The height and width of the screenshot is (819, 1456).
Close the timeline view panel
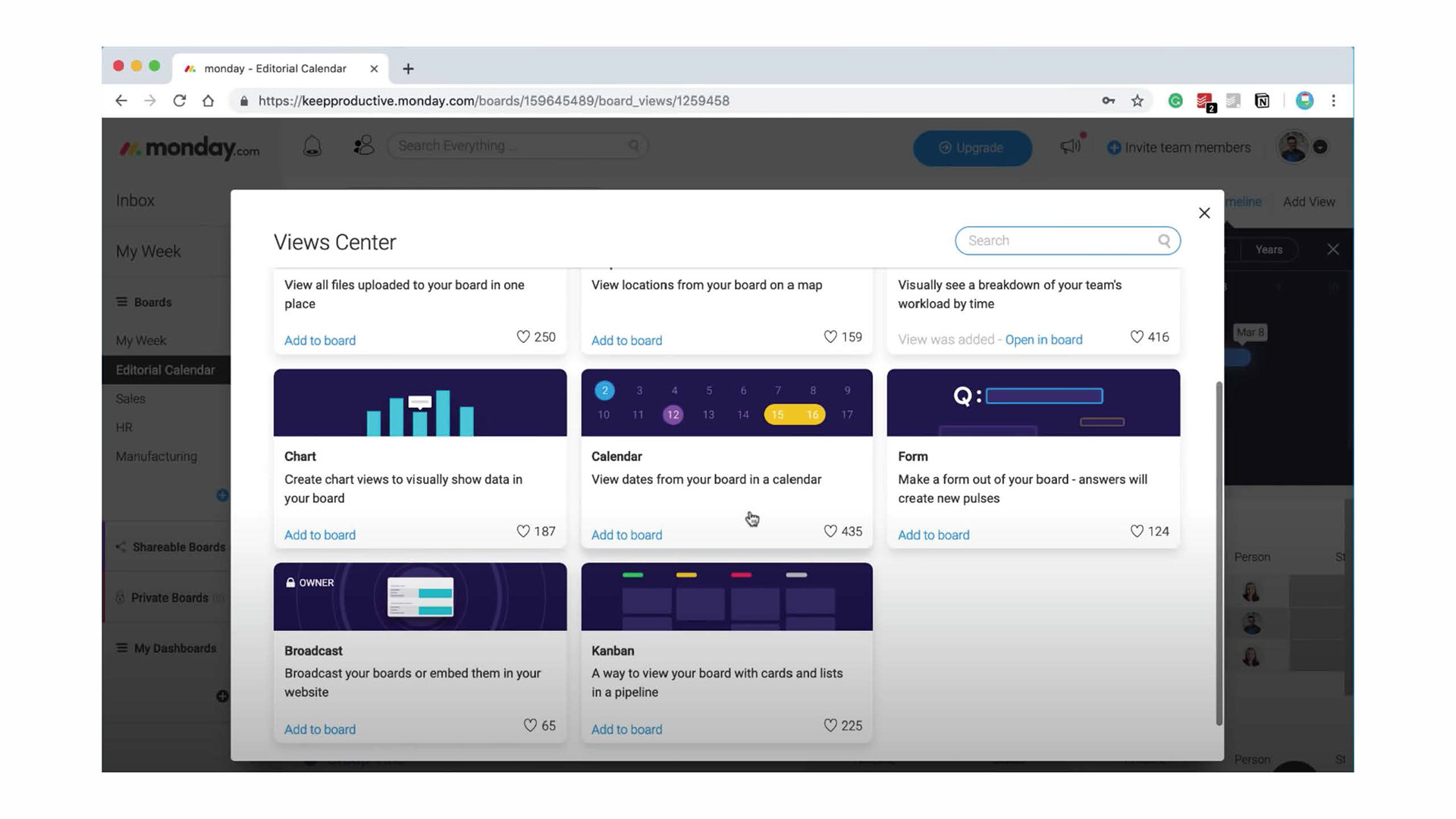coord(1333,249)
